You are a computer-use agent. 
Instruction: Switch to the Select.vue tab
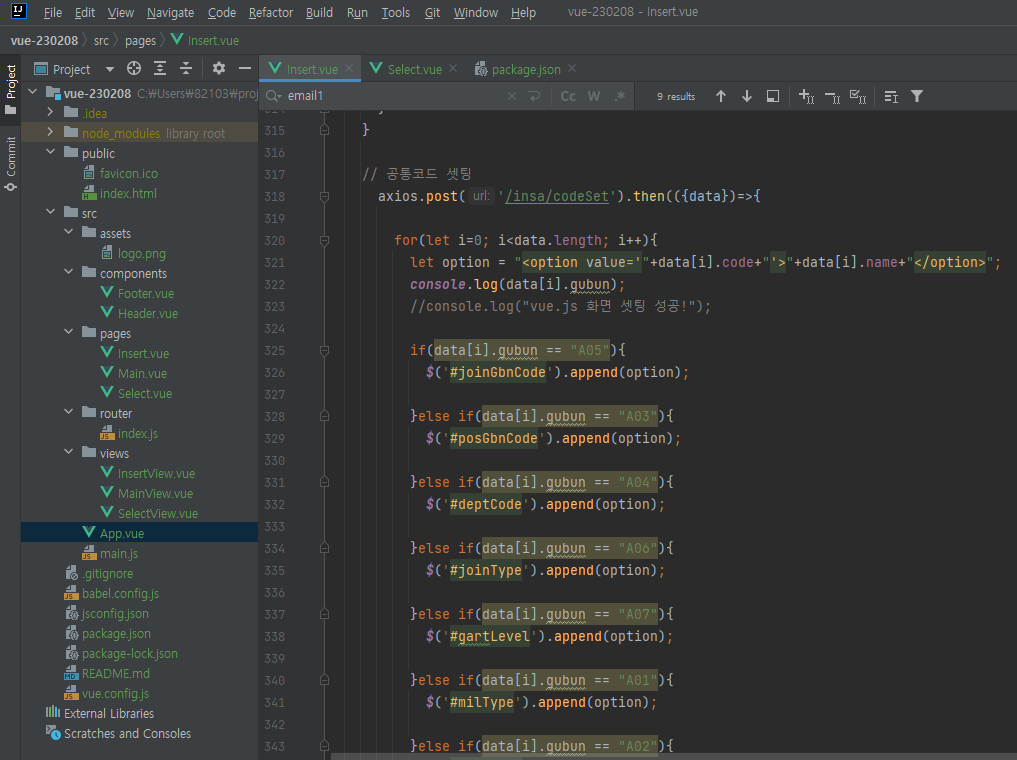click(x=414, y=69)
